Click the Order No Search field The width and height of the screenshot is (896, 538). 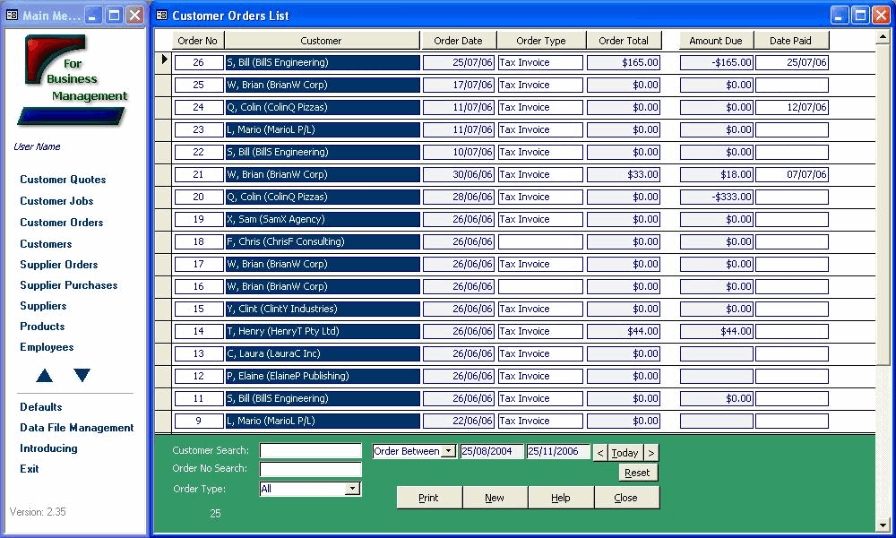(x=310, y=469)
